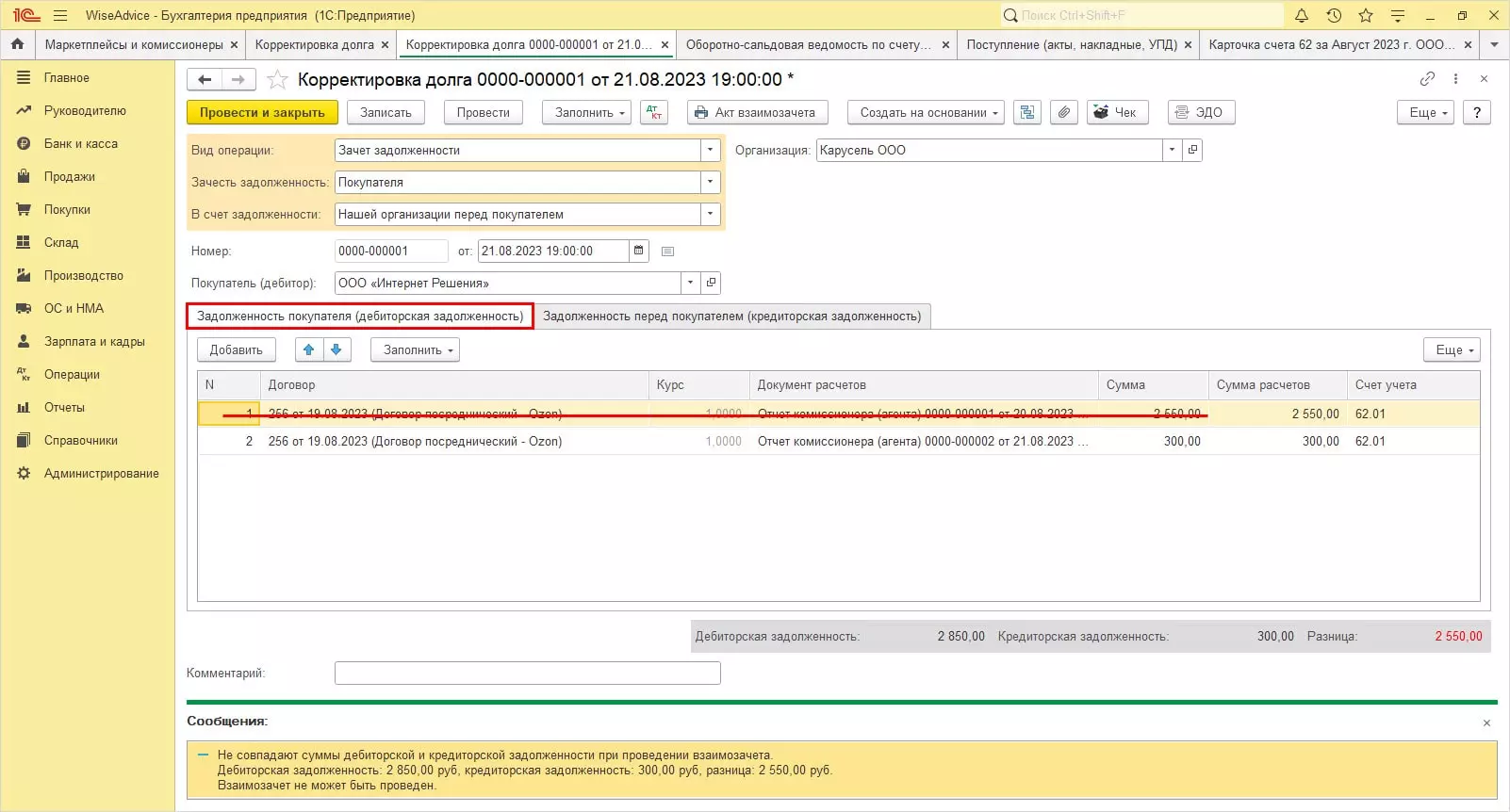Image resolution: width=1510 pixels, height=812 pixels.
Task: Open Создать на основании dropdown
Action: coord(925,112)
